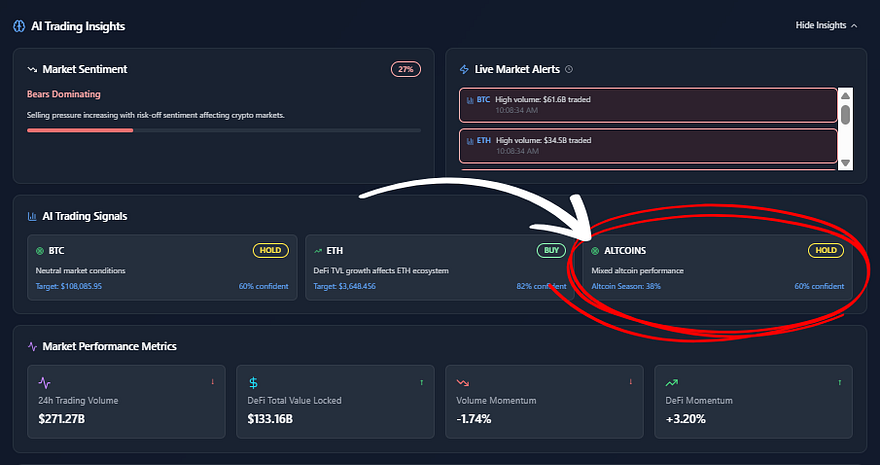880x465 pixels.
Task: Click the Live Market Alerts lightning icon
Action: coord(463,69)
